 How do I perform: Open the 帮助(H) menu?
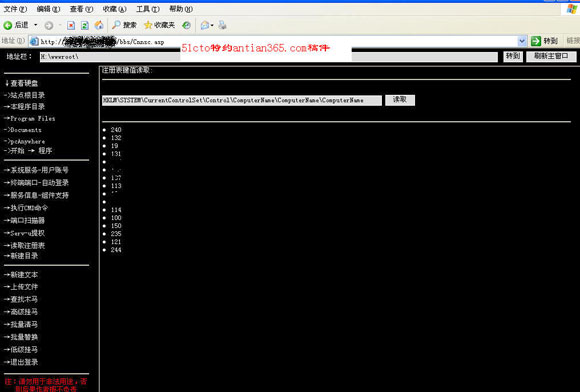tap(181, 9)
